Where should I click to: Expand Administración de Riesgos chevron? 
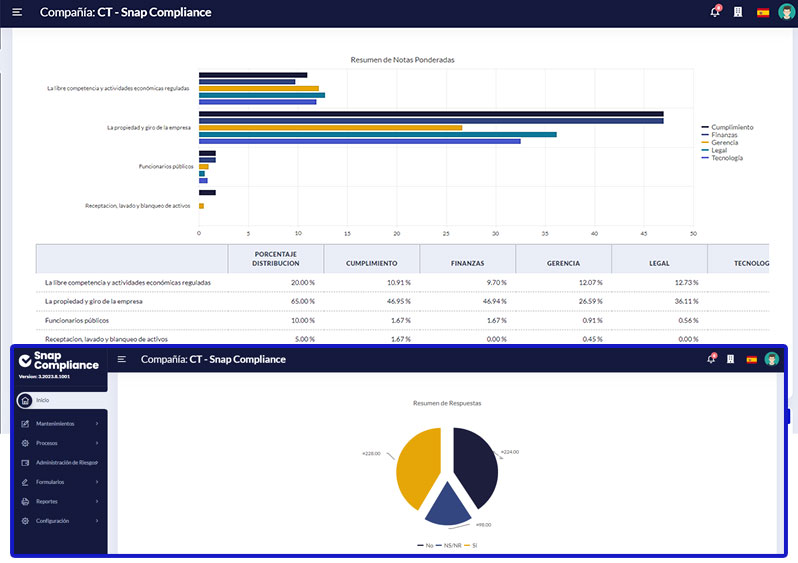pyautogui.click(x=97, y=463)
